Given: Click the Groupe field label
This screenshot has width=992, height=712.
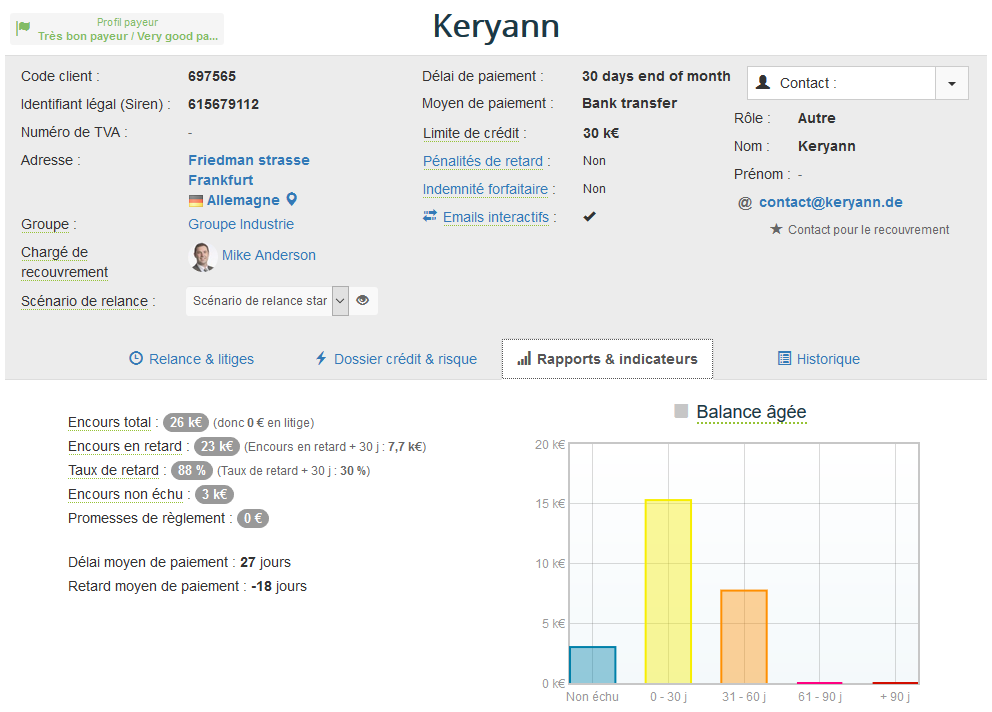Looking at the screenshot, I should coord(45,225).
